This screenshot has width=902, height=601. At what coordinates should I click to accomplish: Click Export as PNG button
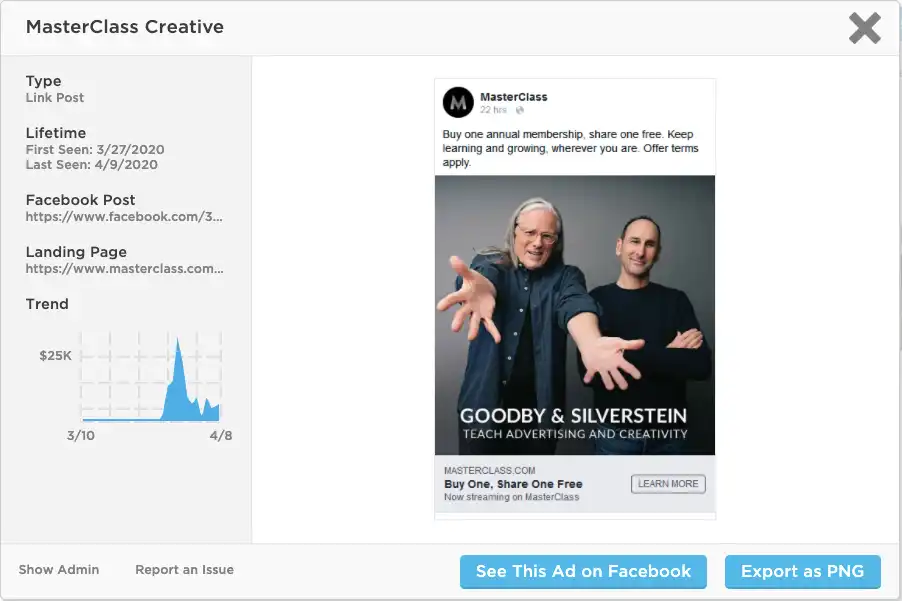(802, 572)
